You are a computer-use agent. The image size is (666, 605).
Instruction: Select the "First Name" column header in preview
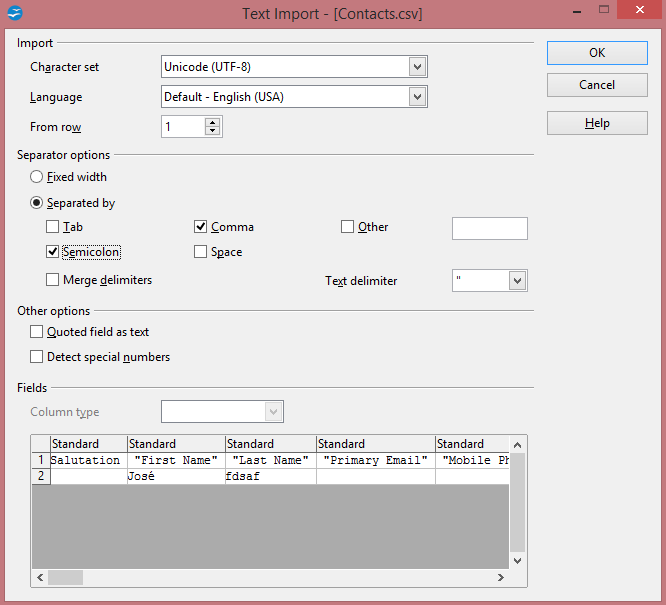click(176, 444)
